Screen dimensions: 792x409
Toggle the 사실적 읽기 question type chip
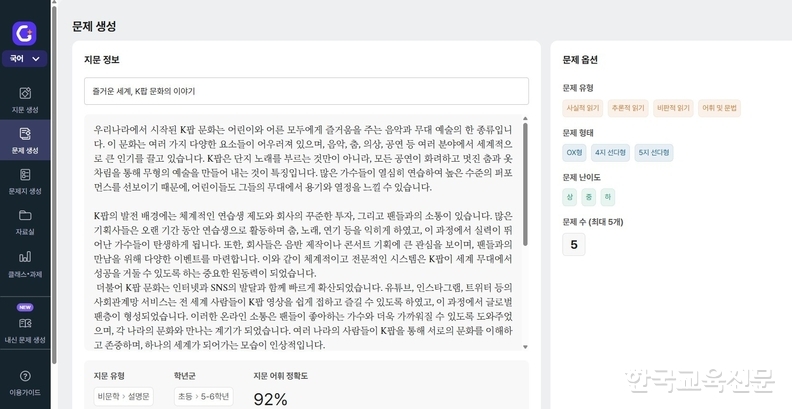click(581, 108)
